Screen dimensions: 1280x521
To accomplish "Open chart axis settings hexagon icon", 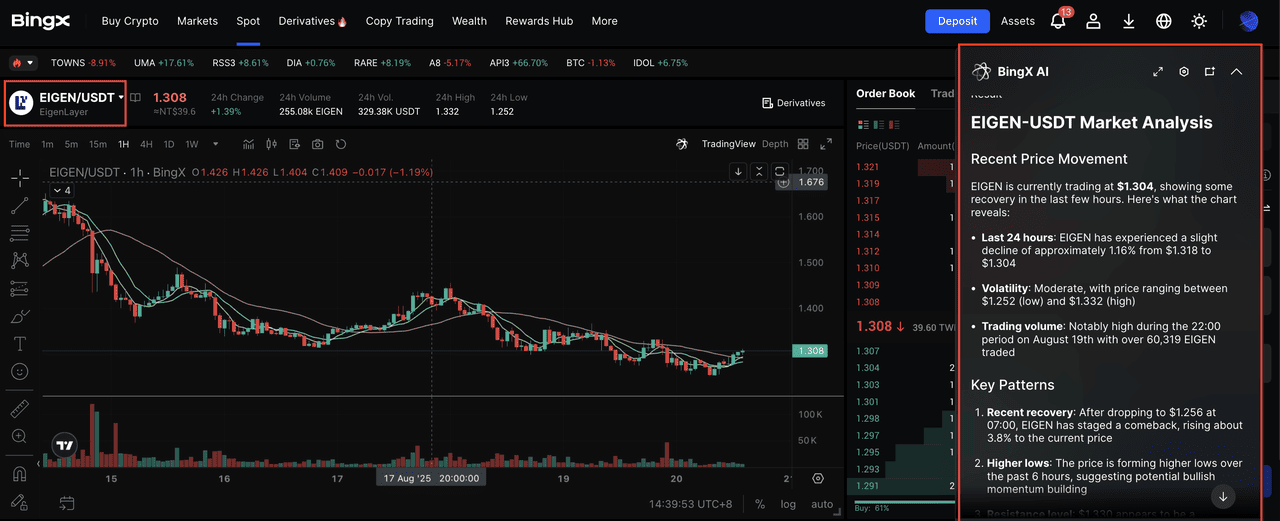I will (818, 479).
